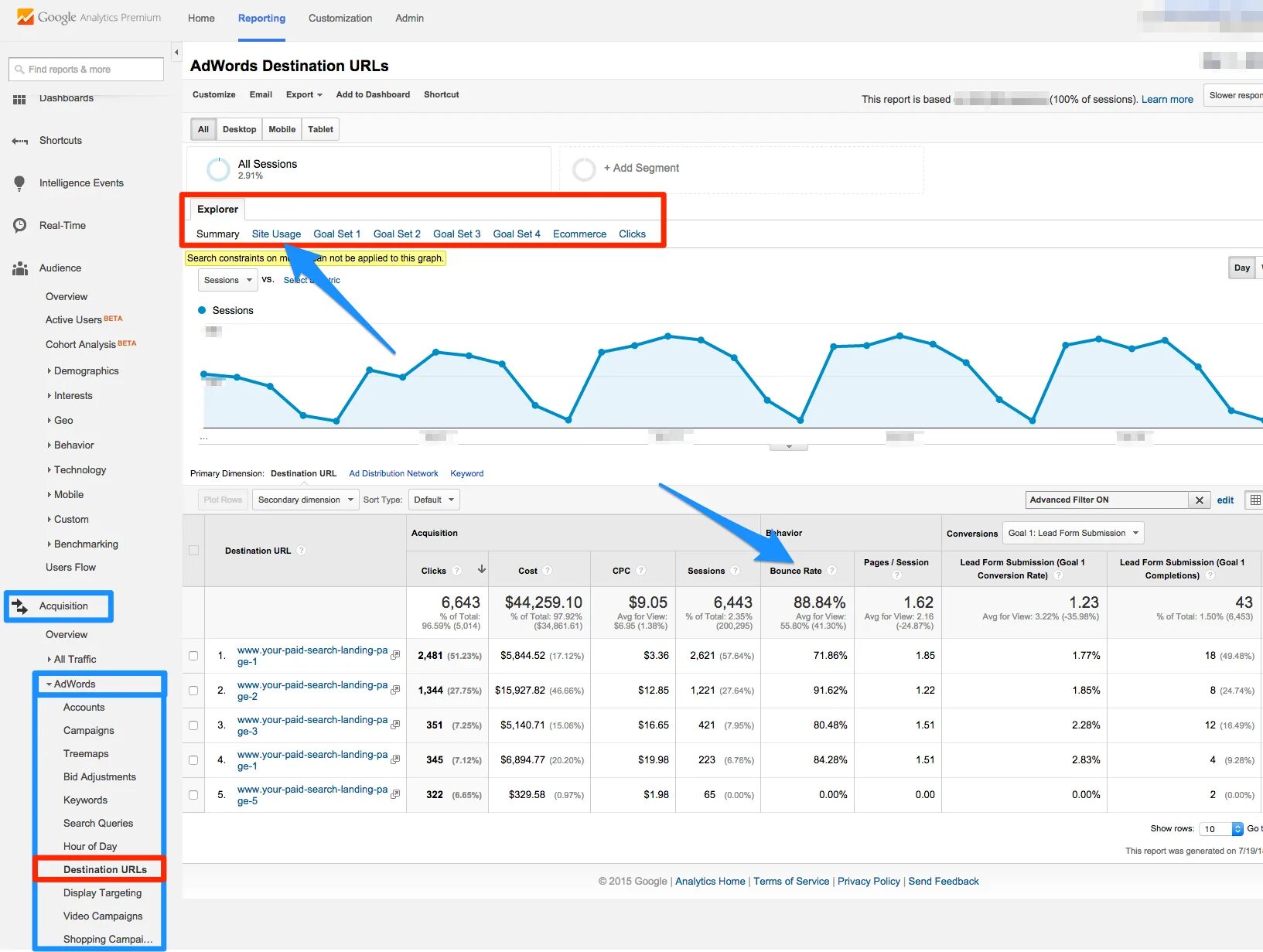
Task: Click help icon next to Clicks column
Action: coord(457,571)
